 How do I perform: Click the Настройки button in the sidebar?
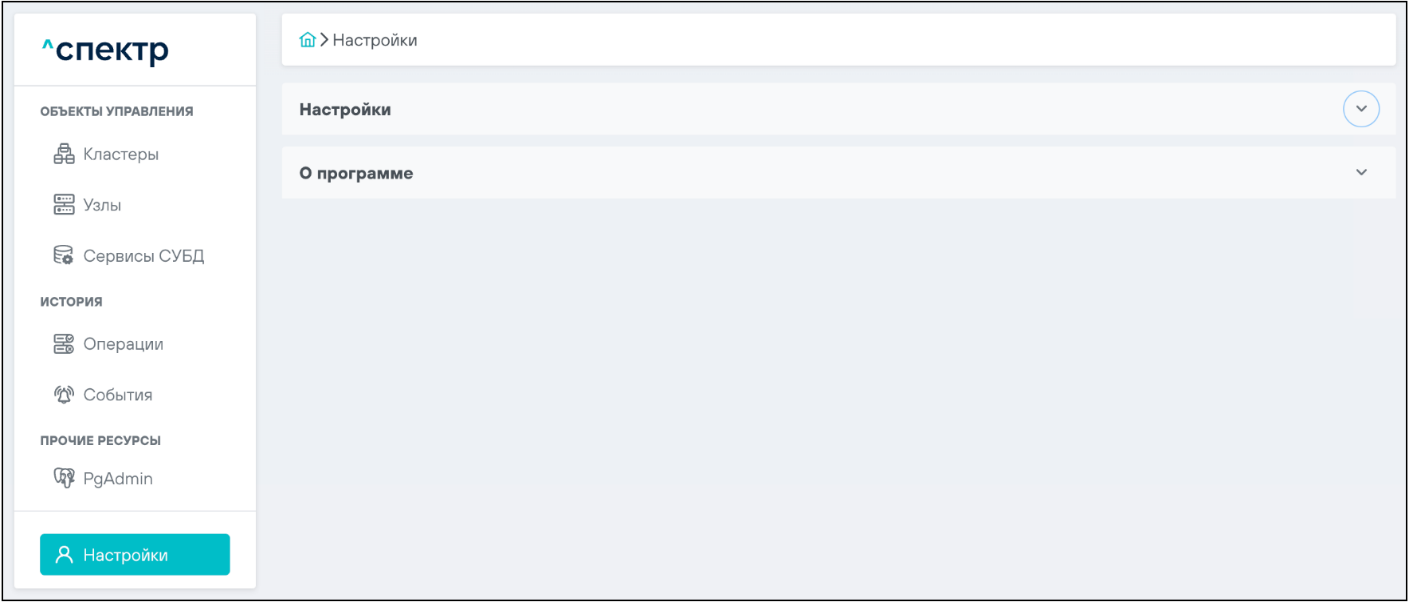click(x=135, y=555)
